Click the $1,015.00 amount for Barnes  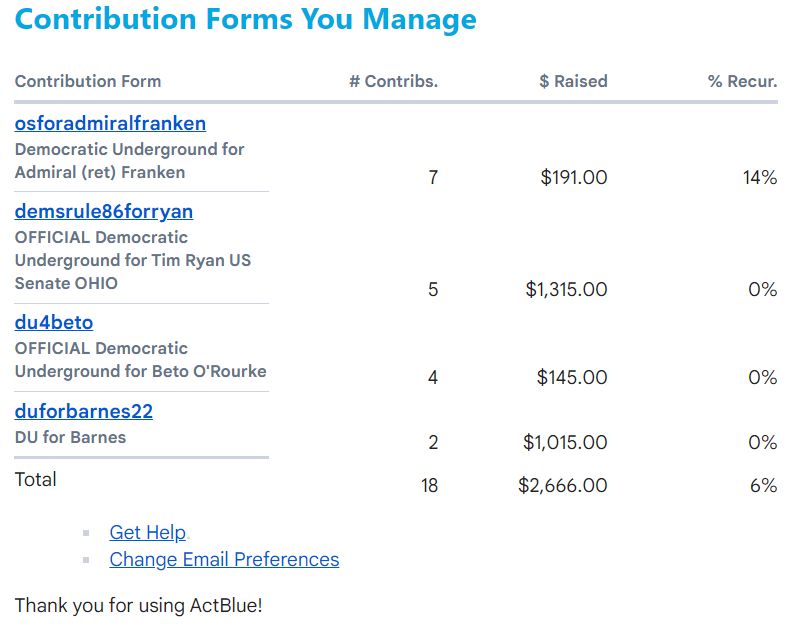(x=566, y=442)
